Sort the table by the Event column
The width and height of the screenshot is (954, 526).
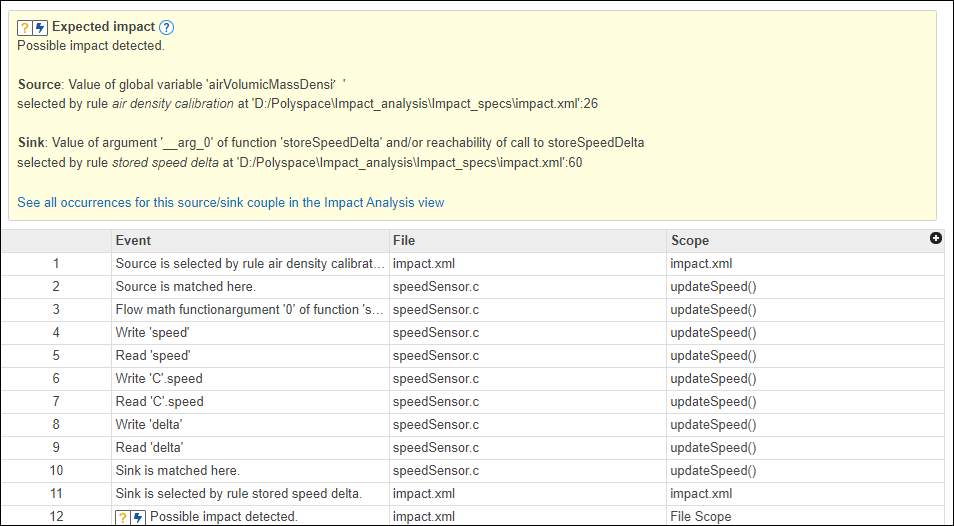(x=134, y=241)
